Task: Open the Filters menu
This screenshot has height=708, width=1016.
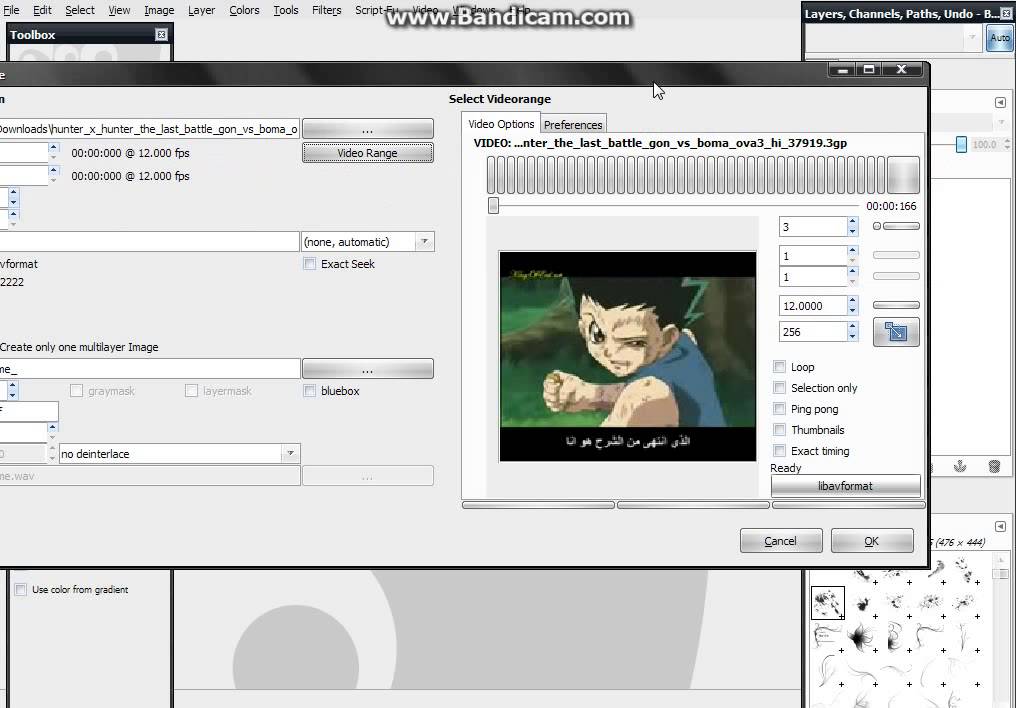Action: coord(327,10)
